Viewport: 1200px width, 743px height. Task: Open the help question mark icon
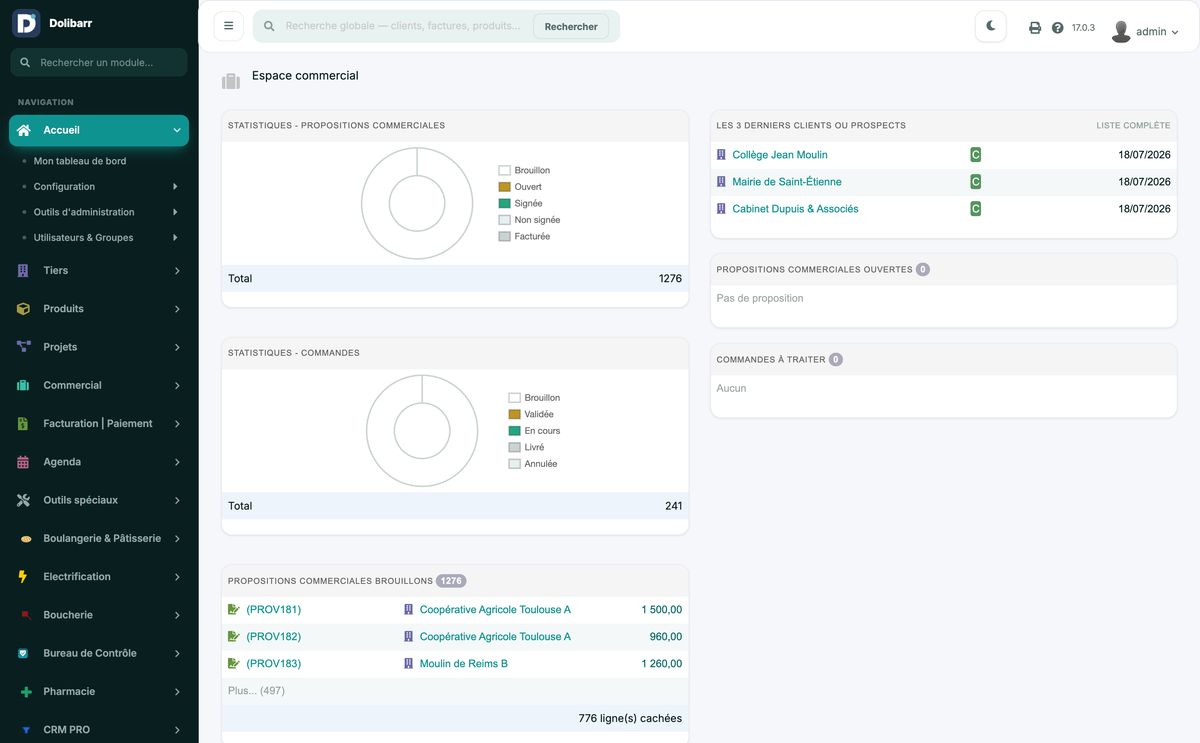coord(1058,28)
